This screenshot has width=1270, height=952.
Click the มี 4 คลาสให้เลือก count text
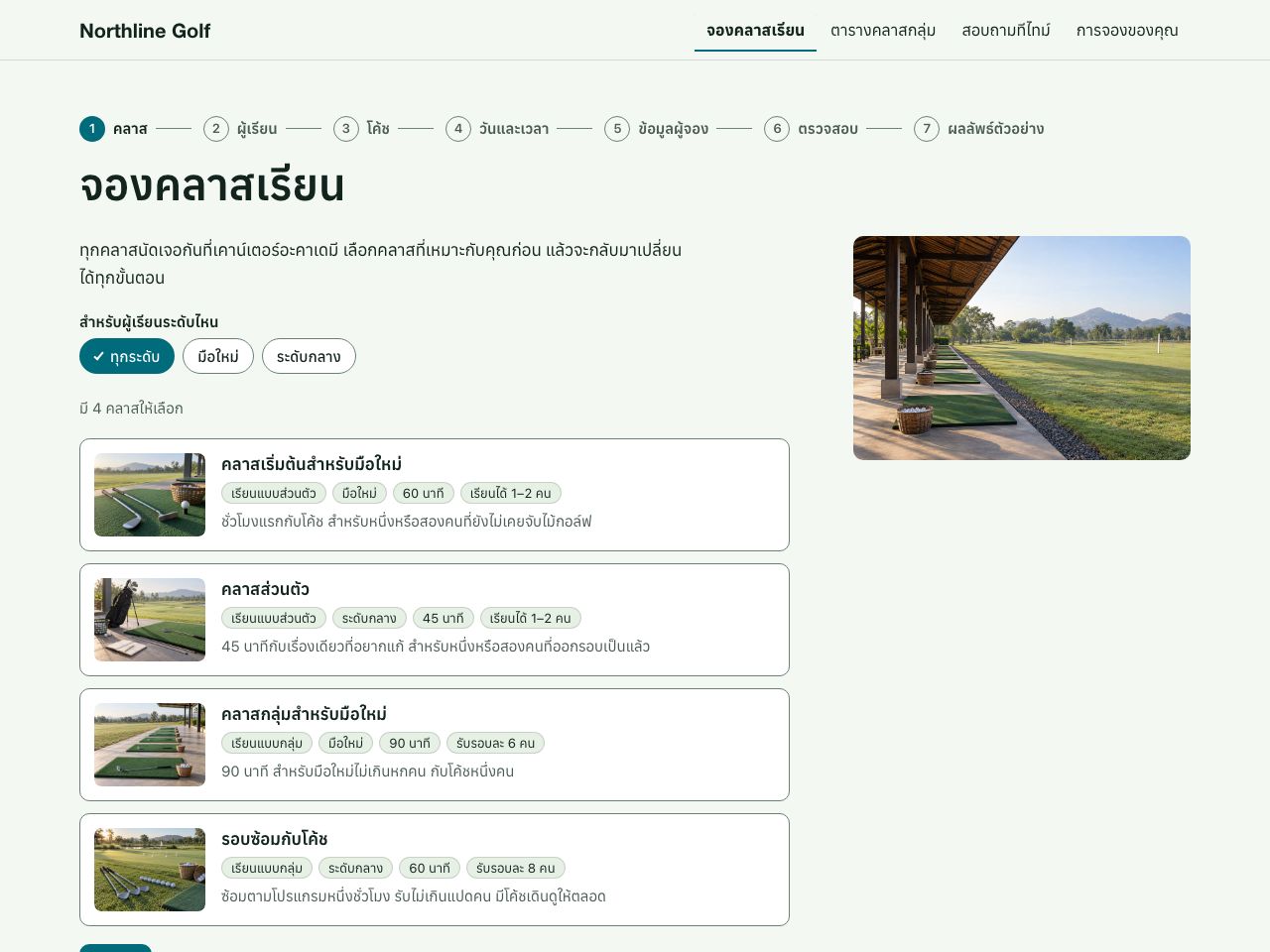131,409
